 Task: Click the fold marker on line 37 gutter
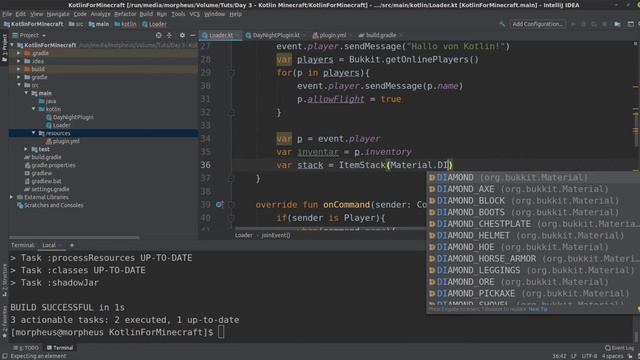pyautogui.click(x=231, y=178)
